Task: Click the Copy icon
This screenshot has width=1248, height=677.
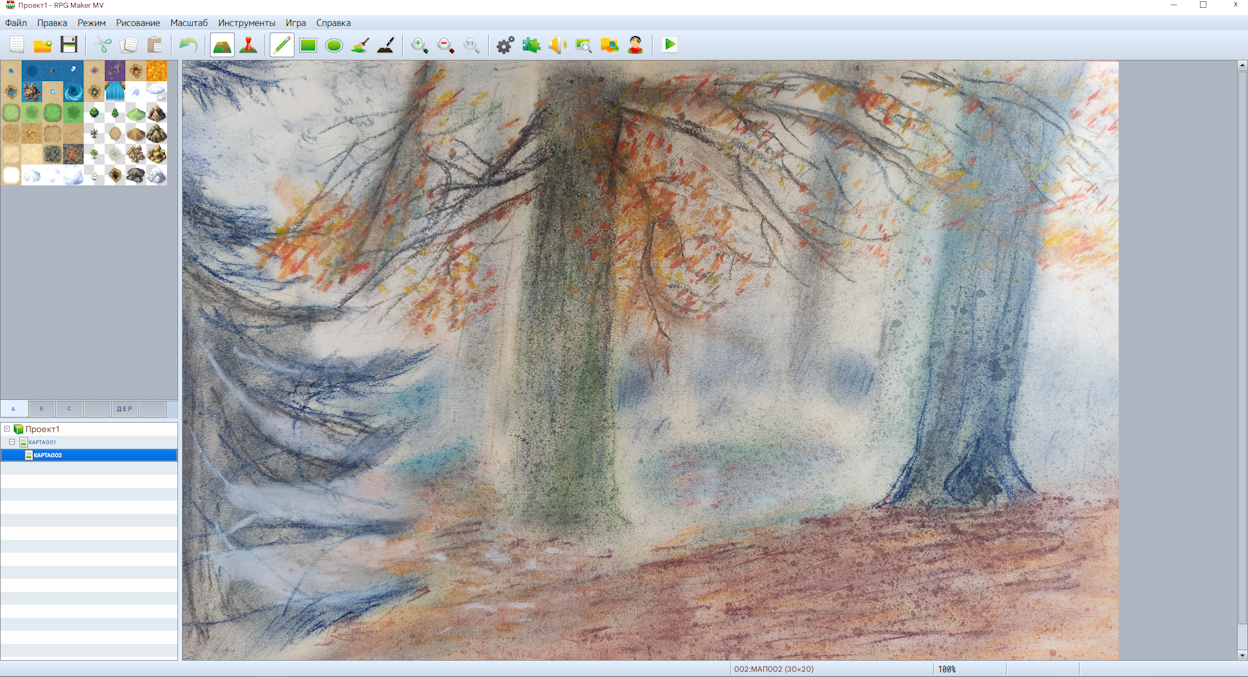Action: (x=129, y=45)
